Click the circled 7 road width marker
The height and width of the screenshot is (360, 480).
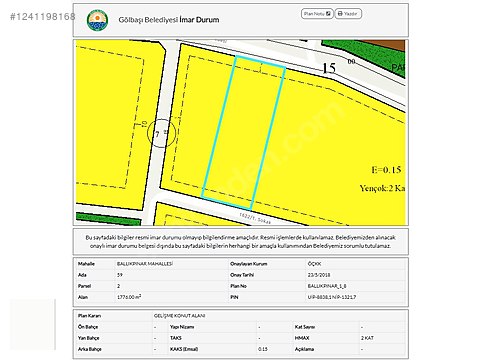[161, 133]
